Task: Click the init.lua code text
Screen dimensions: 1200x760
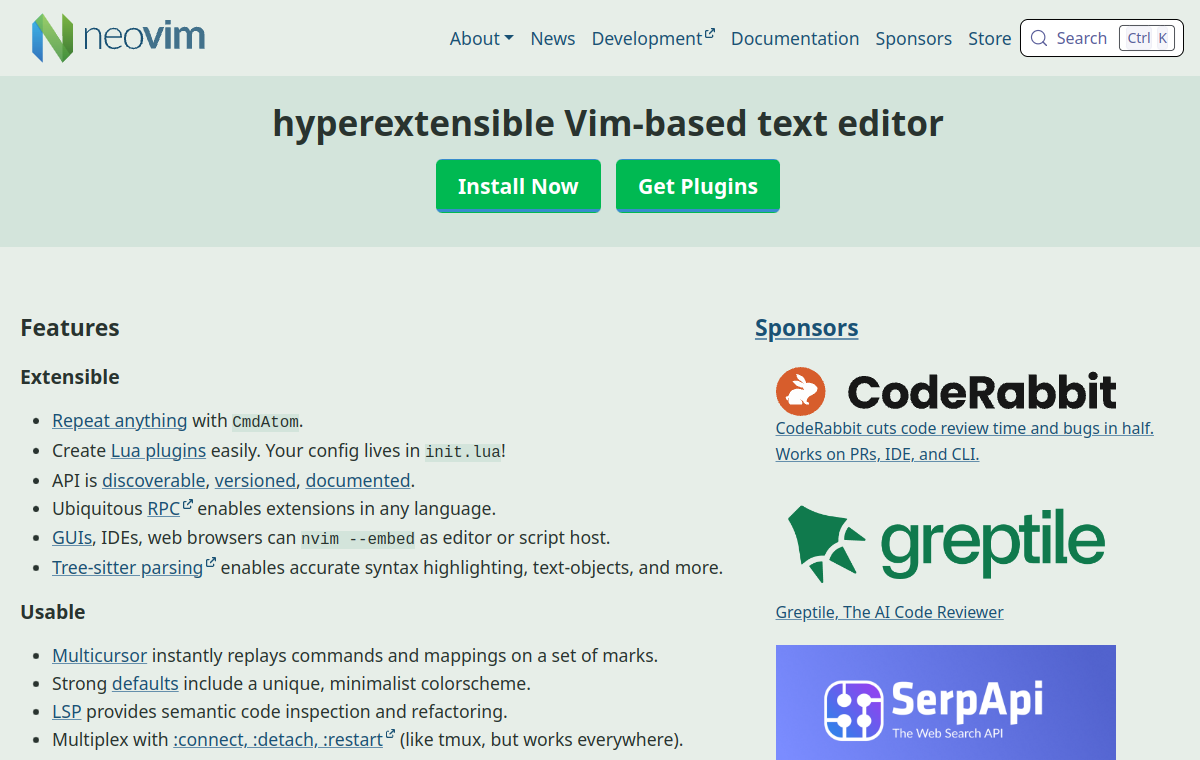Action: pos(463,452)
